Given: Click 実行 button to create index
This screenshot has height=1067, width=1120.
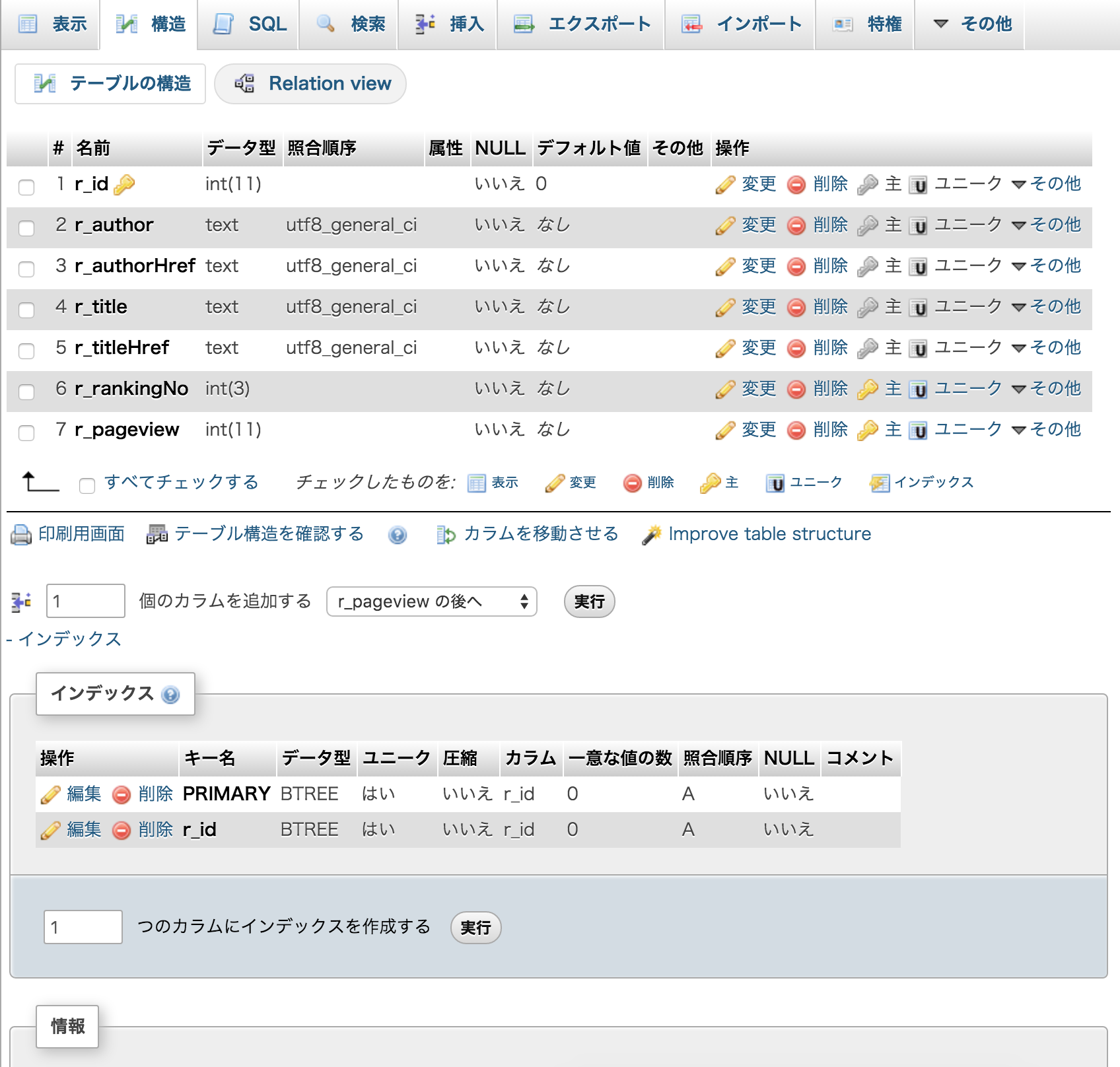Looking at the screenshot, I should point(475,928).
